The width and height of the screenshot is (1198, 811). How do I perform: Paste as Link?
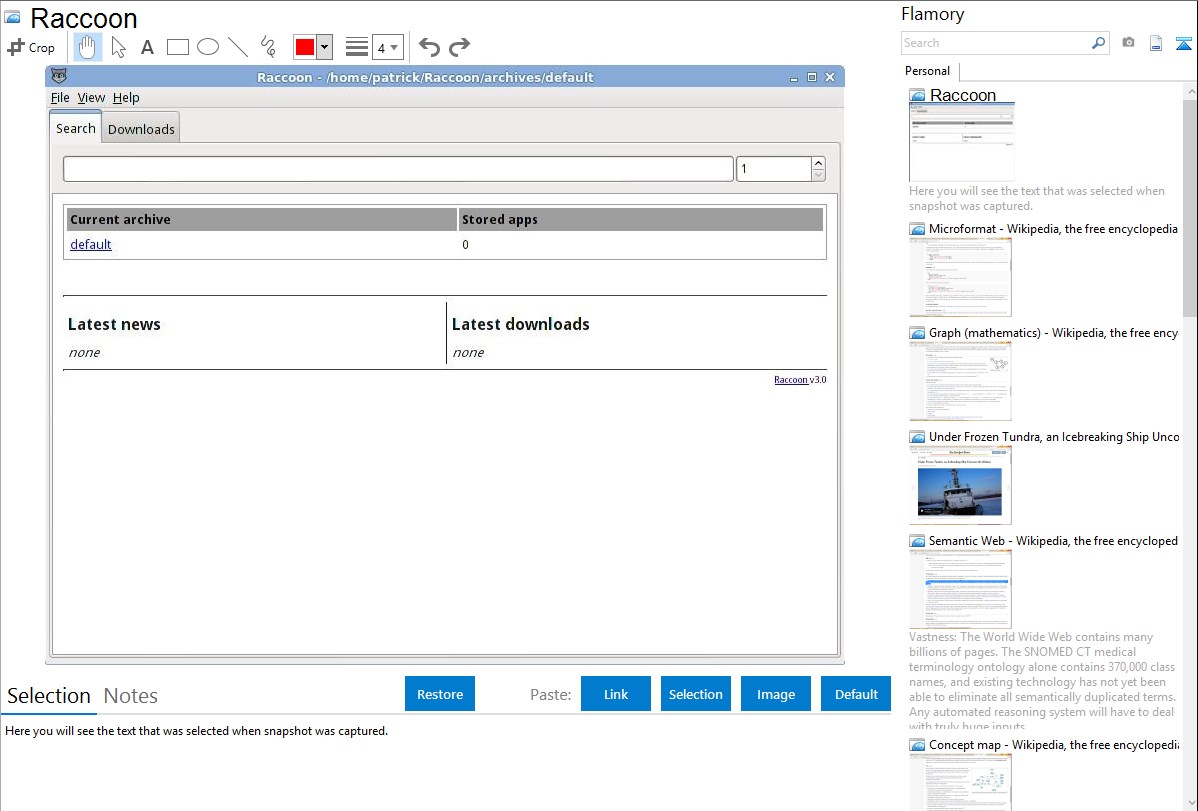click(x=616, y=694)
